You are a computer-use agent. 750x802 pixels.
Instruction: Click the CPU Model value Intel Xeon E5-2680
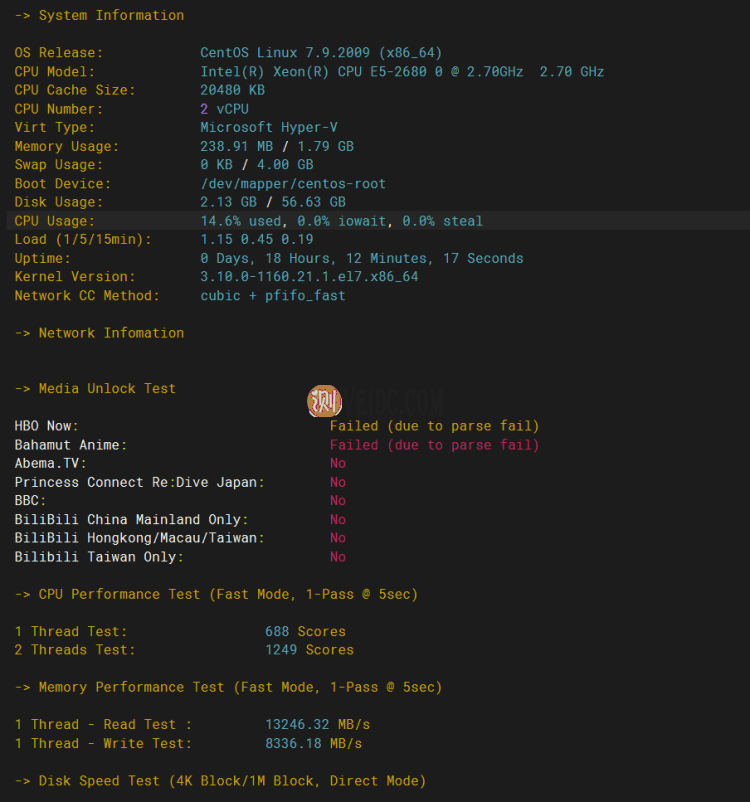click(x=402, y=72)
